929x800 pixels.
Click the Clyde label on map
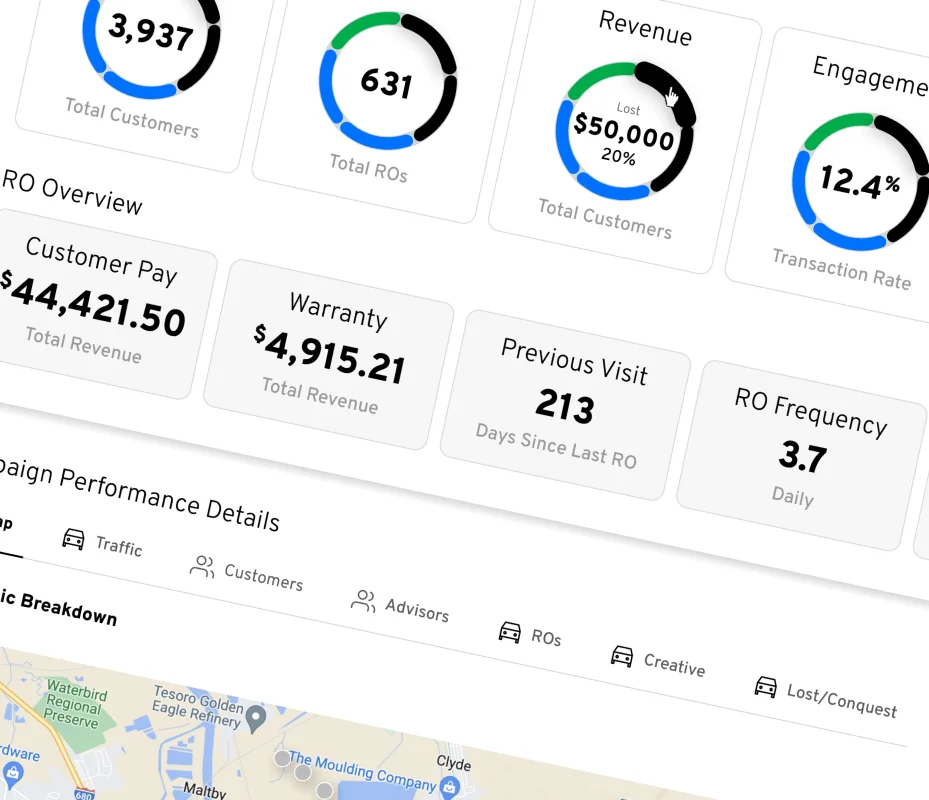click(454, 763)
